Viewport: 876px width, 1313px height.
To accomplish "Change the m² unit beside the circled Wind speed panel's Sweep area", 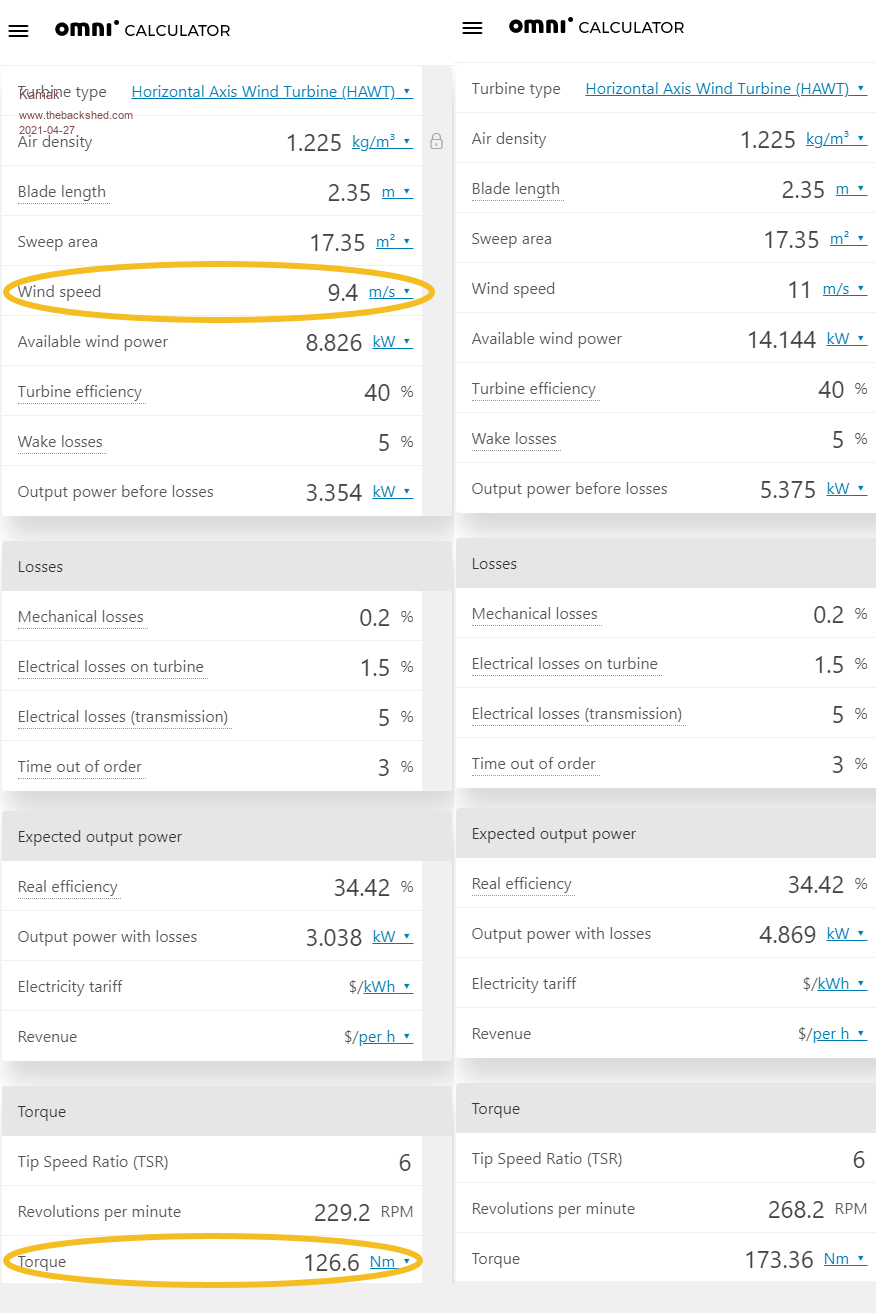I will coord(394,242).
